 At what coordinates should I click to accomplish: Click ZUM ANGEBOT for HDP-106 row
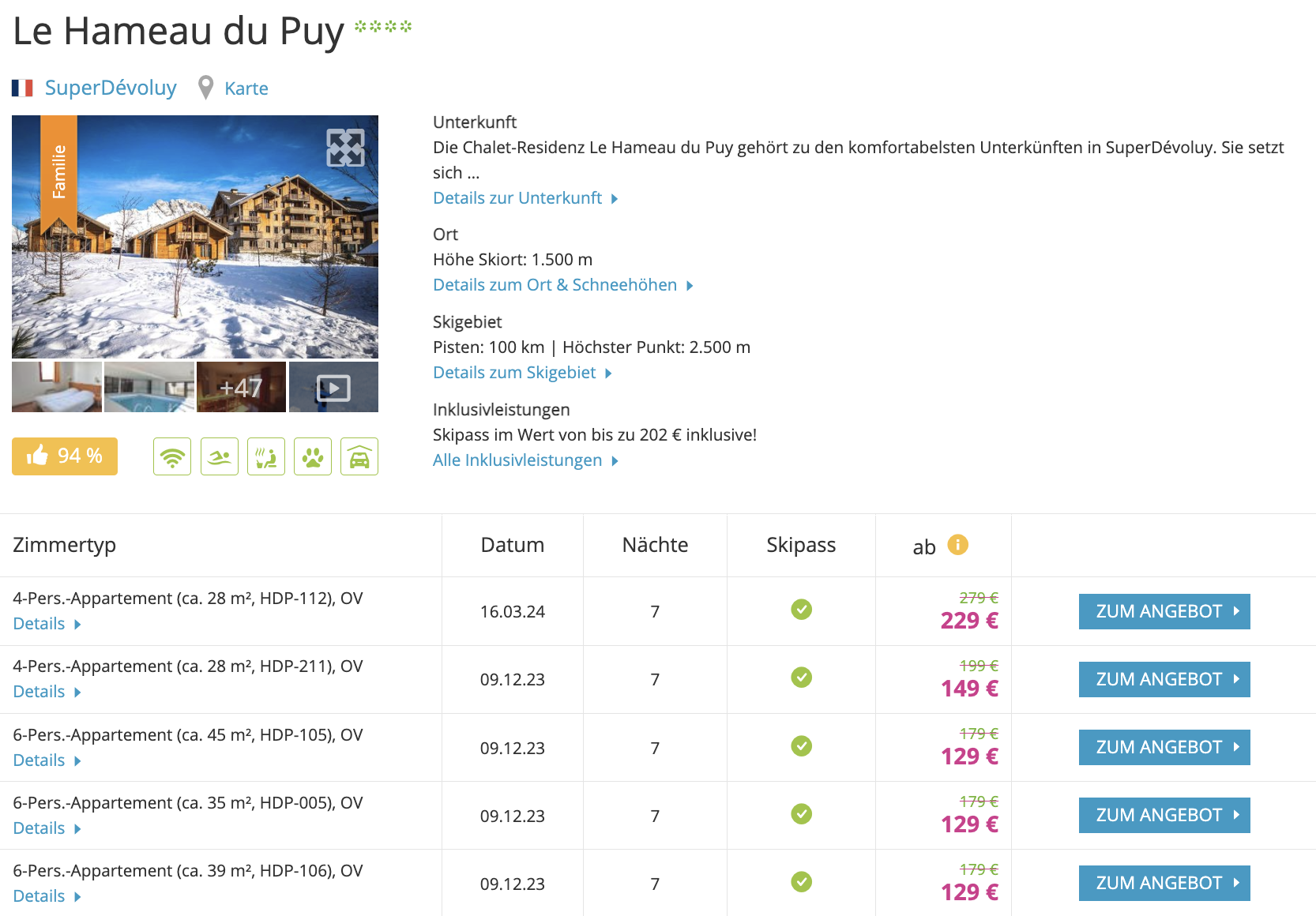click(1164, 883)
